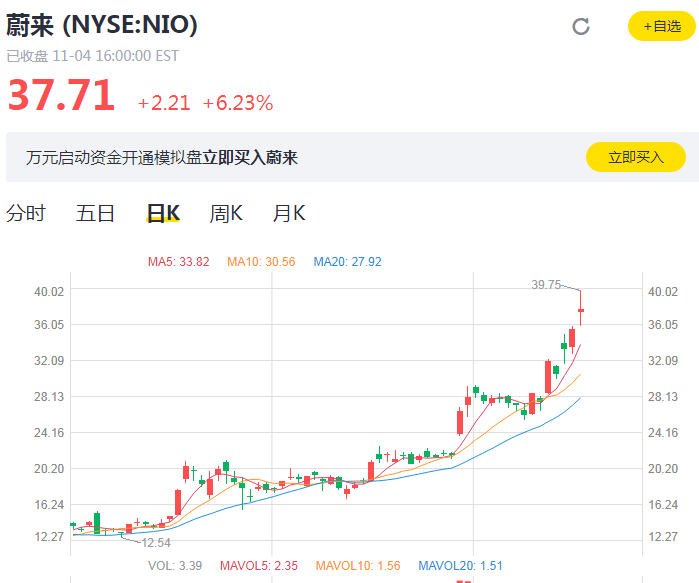Image resolution: width=699 pixels, height=583 pixels.
Task: Click the current price 37.71
Action: click(x=62, y=94)
